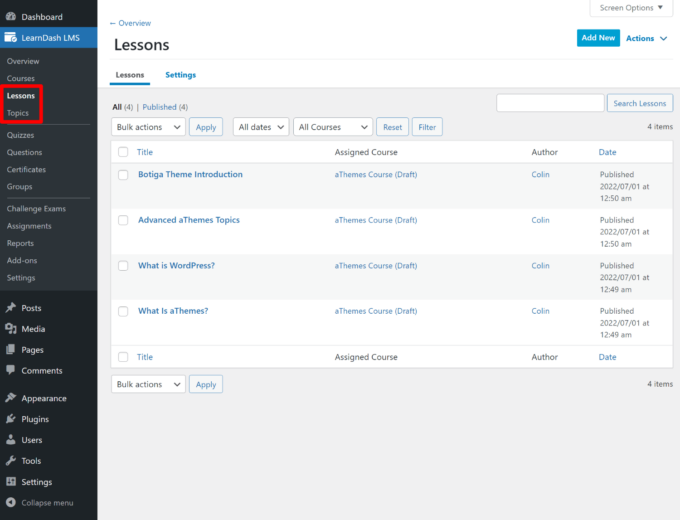Open the top Bulk actions dropdown
The width and height of the screenshot is (680, 520).
(148, 127)
